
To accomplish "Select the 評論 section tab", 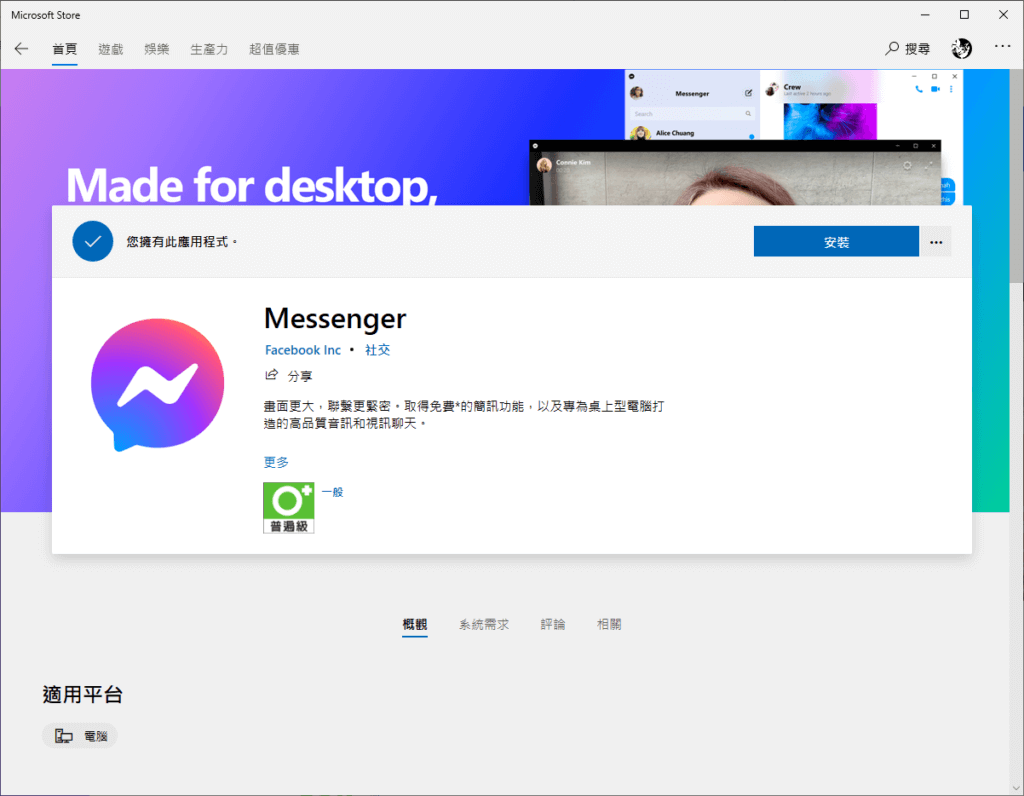I will tap(553, 625).
